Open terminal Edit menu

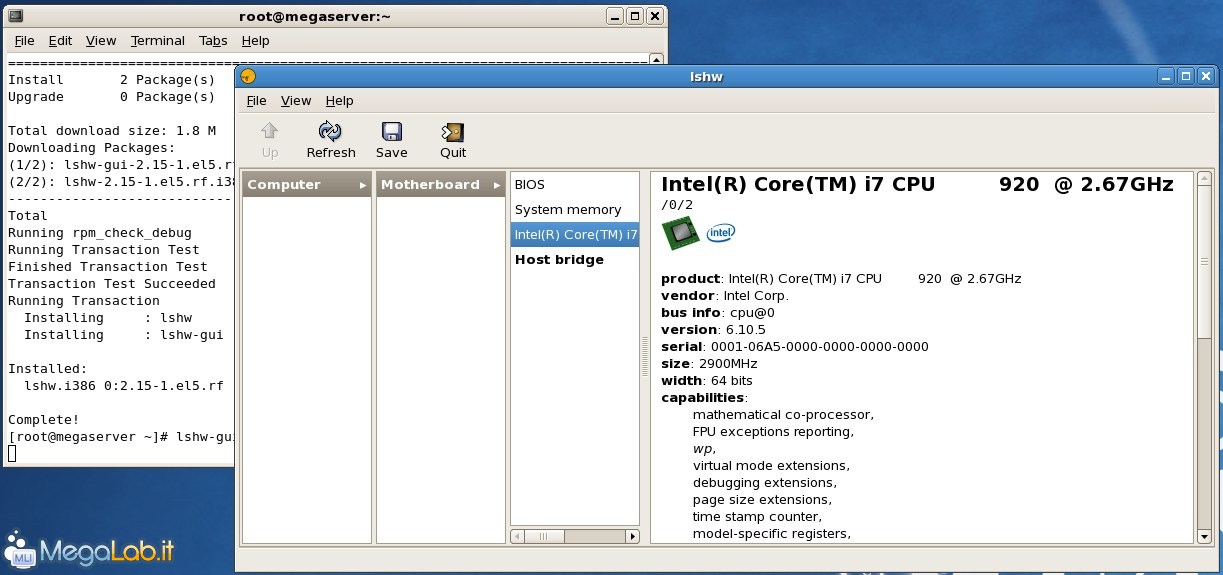(x=60, y=41)
